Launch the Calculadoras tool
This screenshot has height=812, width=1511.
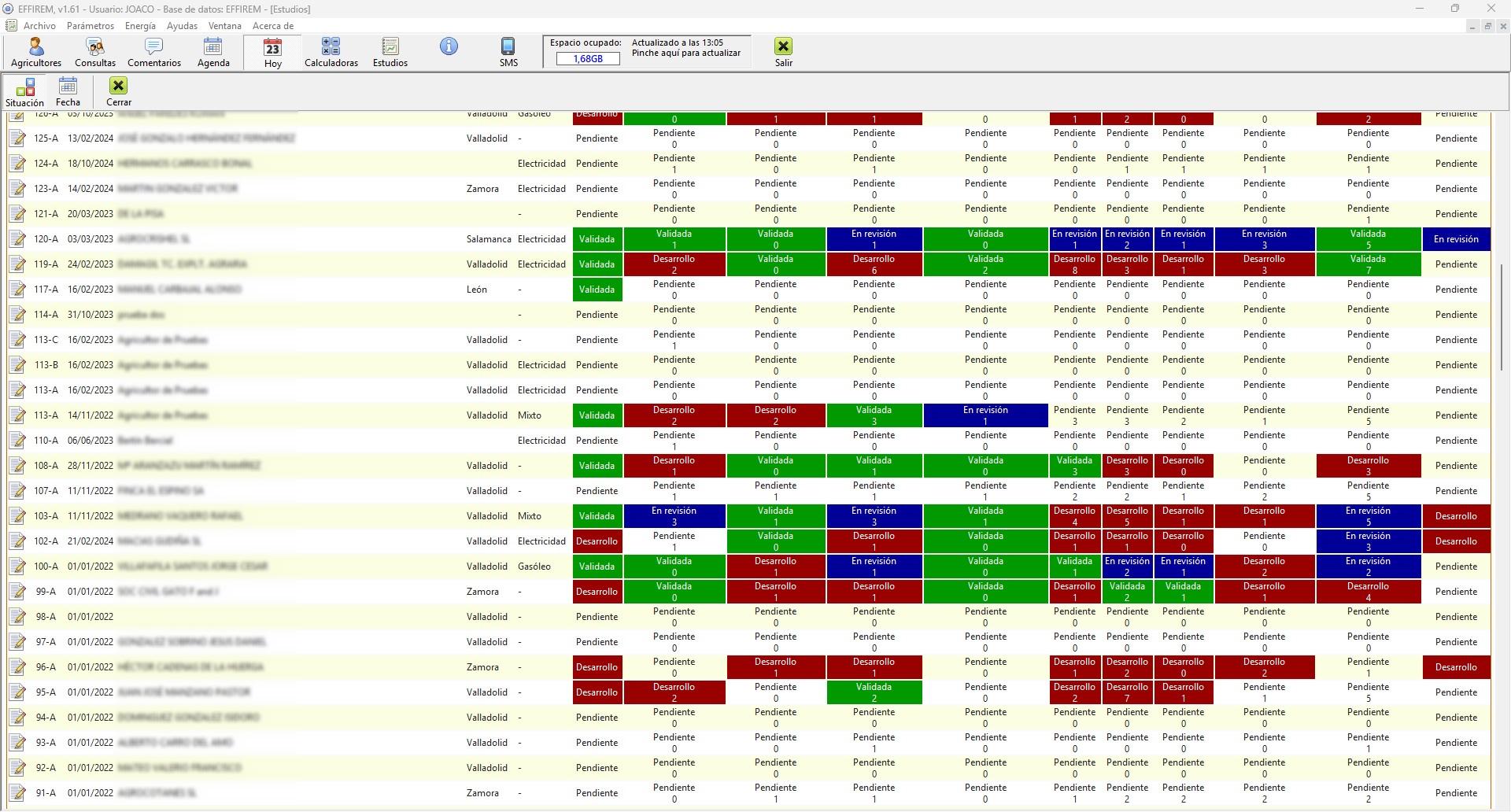pos(331,52)
